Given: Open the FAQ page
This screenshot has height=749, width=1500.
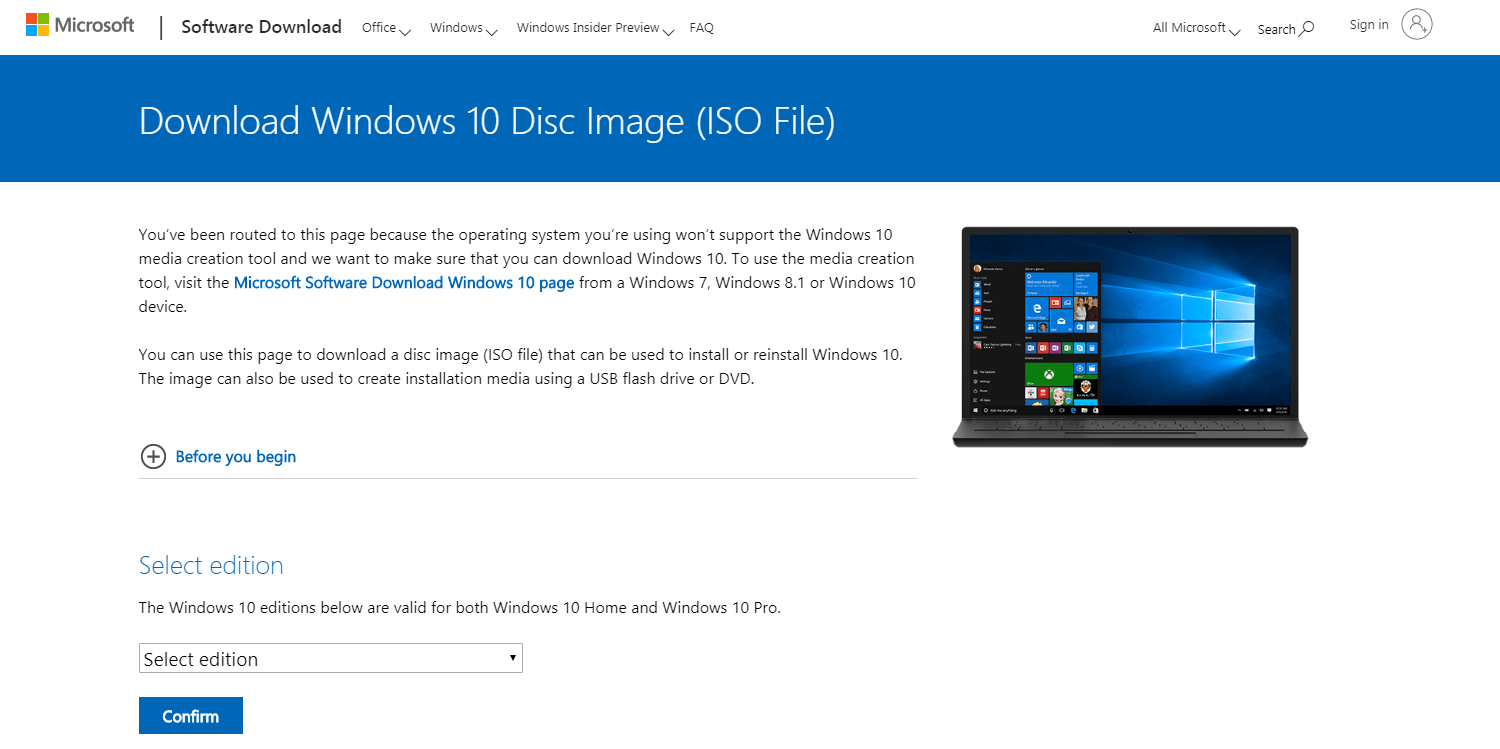Looking at the screenshot, I should pos(702,28).
